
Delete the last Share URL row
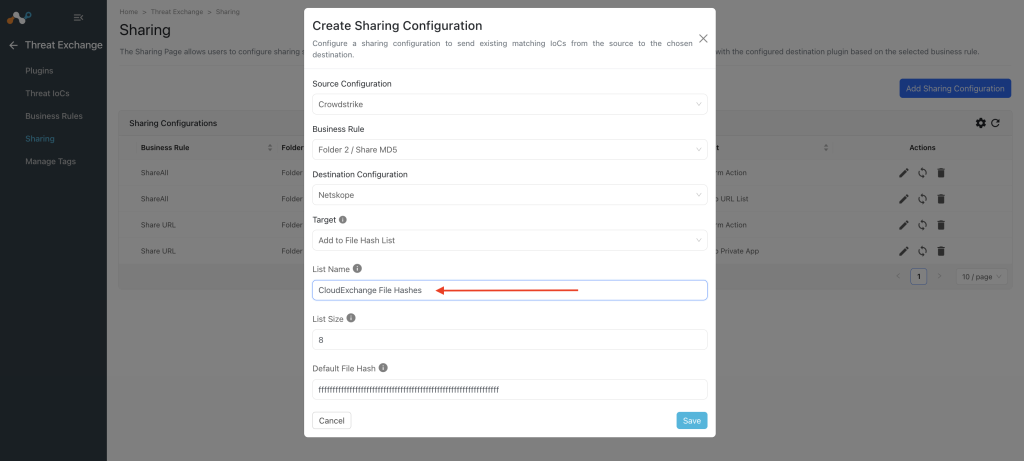click(x=941, y=251)
